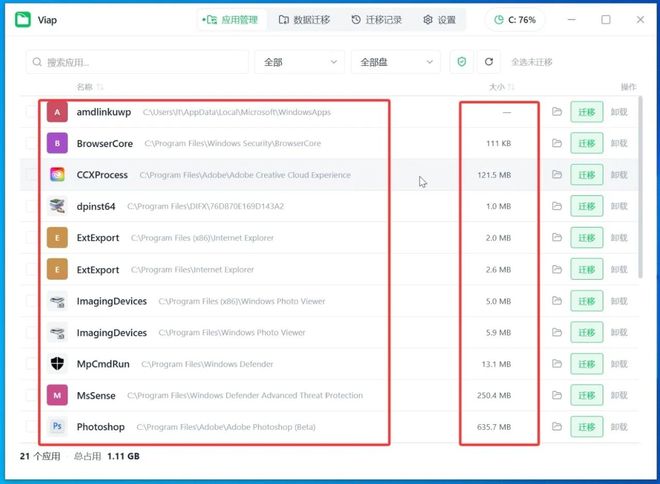Open folder icon for MpCmdRun
Screen dimensions: 660x484
pos(557,364)
